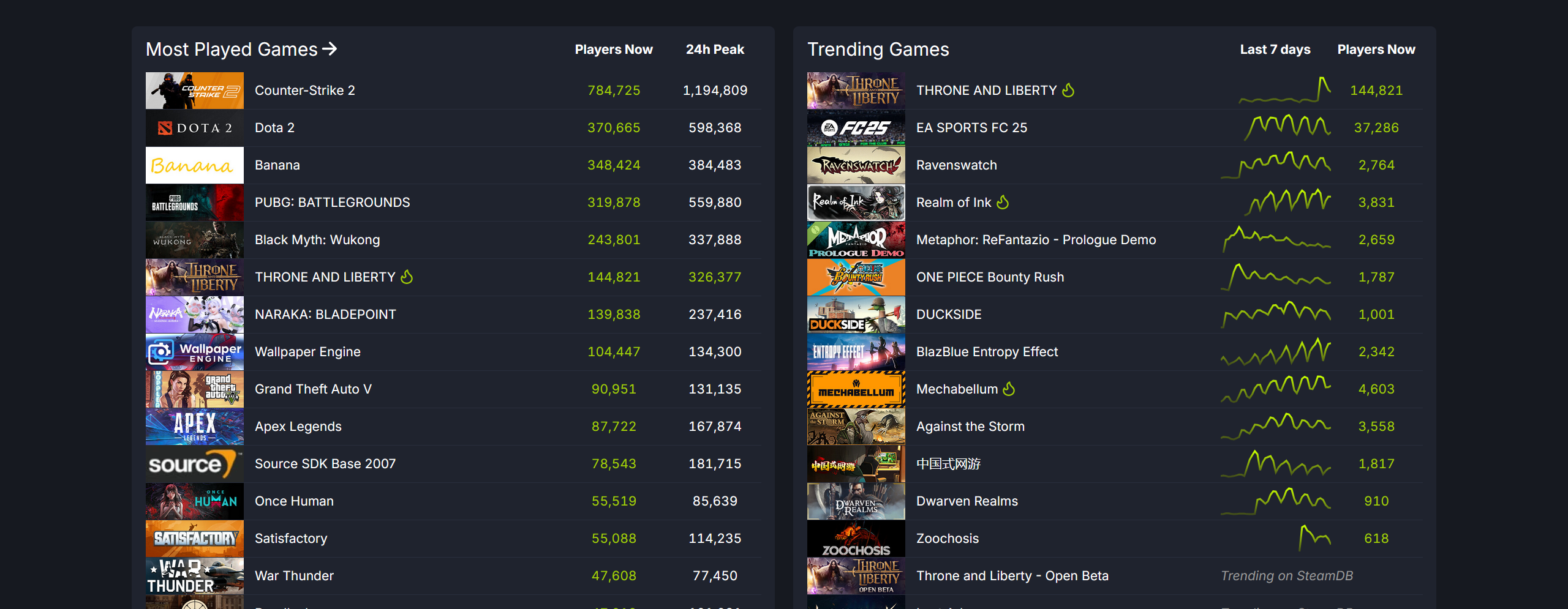Open the Ravenswatch trending link
This screenshot has height=609, width=1568.
point(957,165)
